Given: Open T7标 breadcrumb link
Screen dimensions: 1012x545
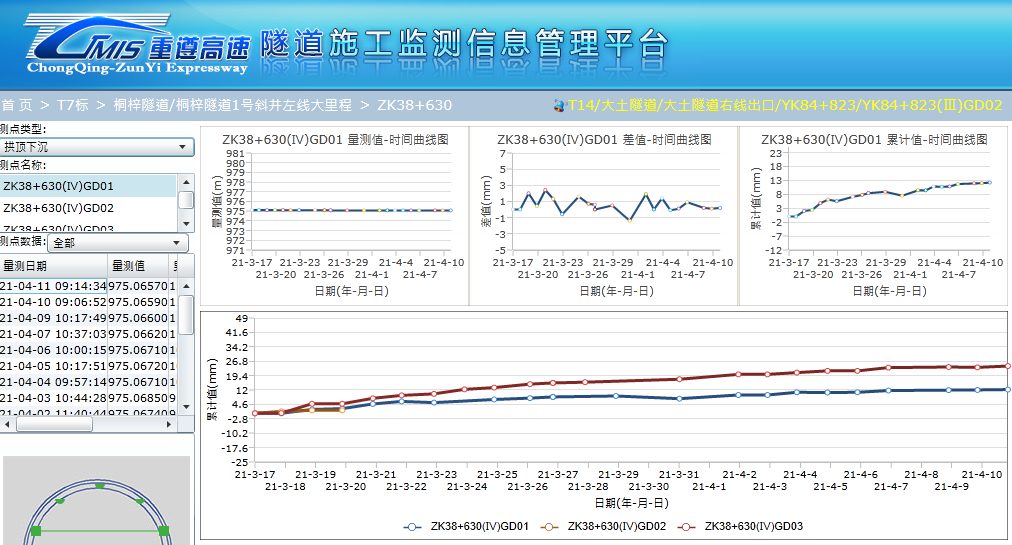Looking at the screenshot, I should click(72, 105).
